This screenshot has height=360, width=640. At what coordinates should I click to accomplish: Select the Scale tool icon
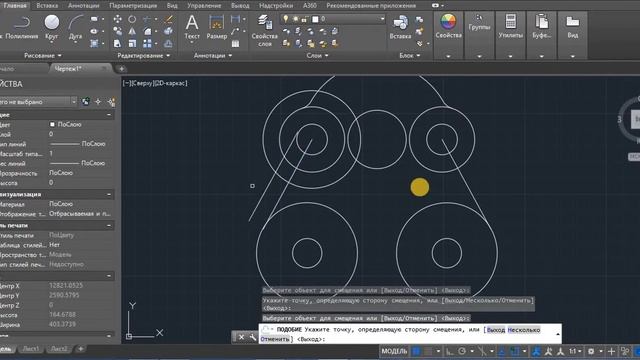pyautogui.click(x=132, y=43)
